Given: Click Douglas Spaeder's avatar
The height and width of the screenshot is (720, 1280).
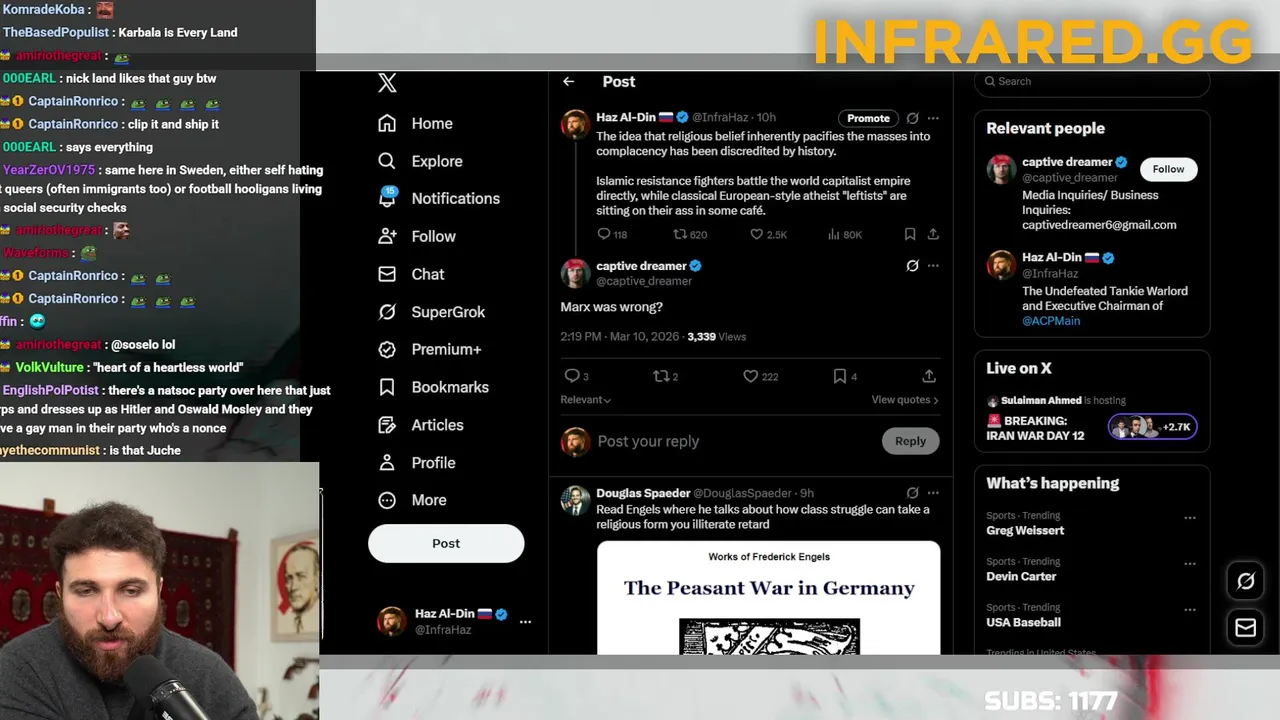Looking at the screenshot, I should (575, 500).
